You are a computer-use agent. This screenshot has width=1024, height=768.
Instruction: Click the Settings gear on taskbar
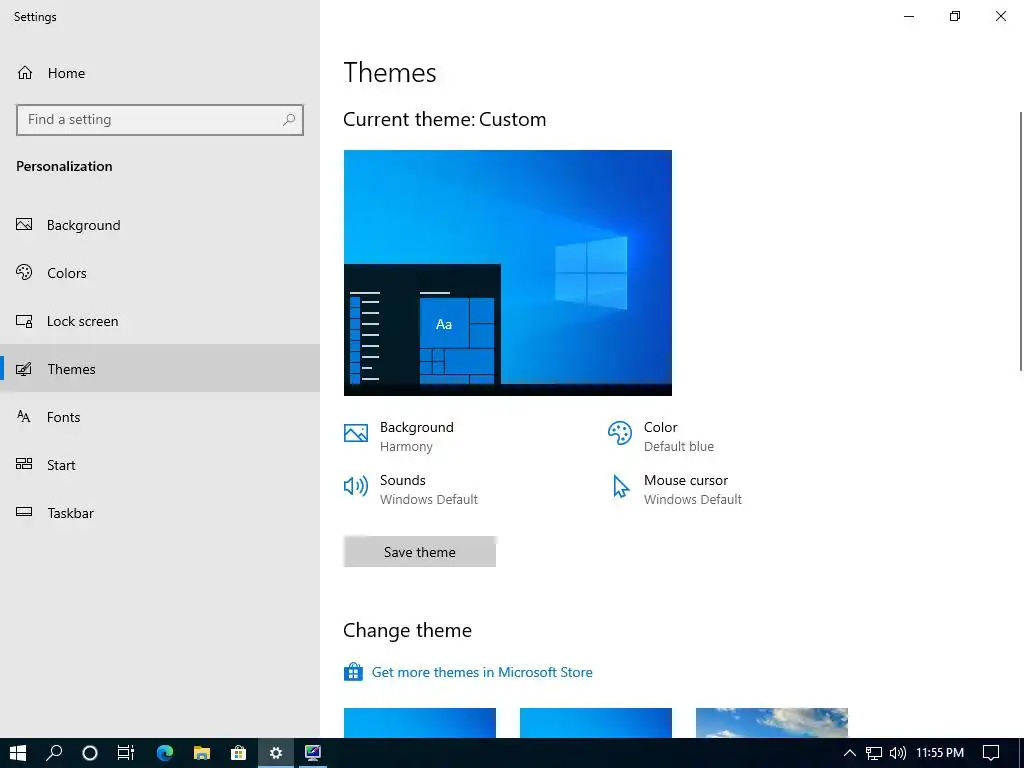point(276,753)
